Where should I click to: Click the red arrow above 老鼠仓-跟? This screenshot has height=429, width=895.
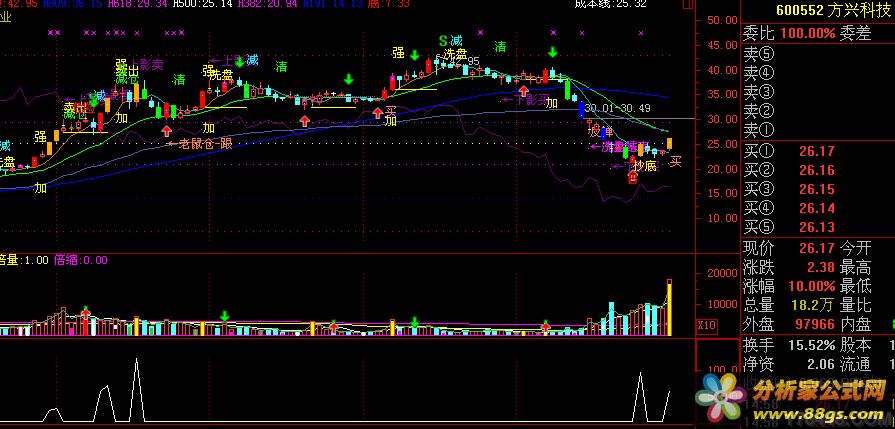166,131
